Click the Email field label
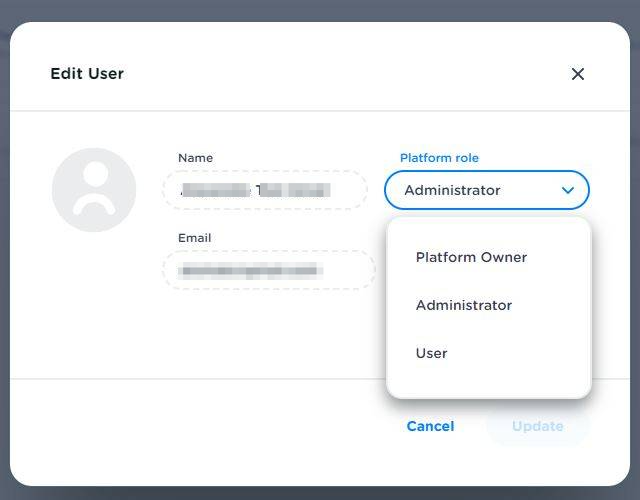 click(x=194, y=238)
